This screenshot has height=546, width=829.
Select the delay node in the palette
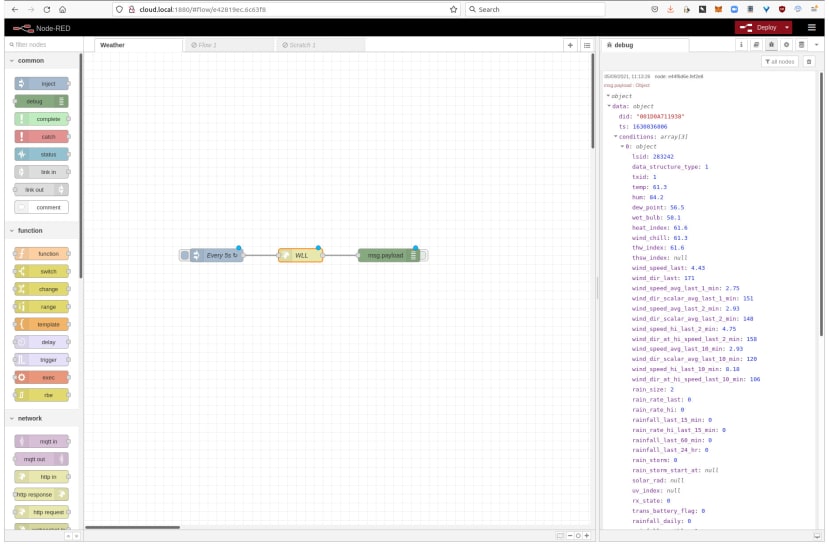(x=42, y=342)
